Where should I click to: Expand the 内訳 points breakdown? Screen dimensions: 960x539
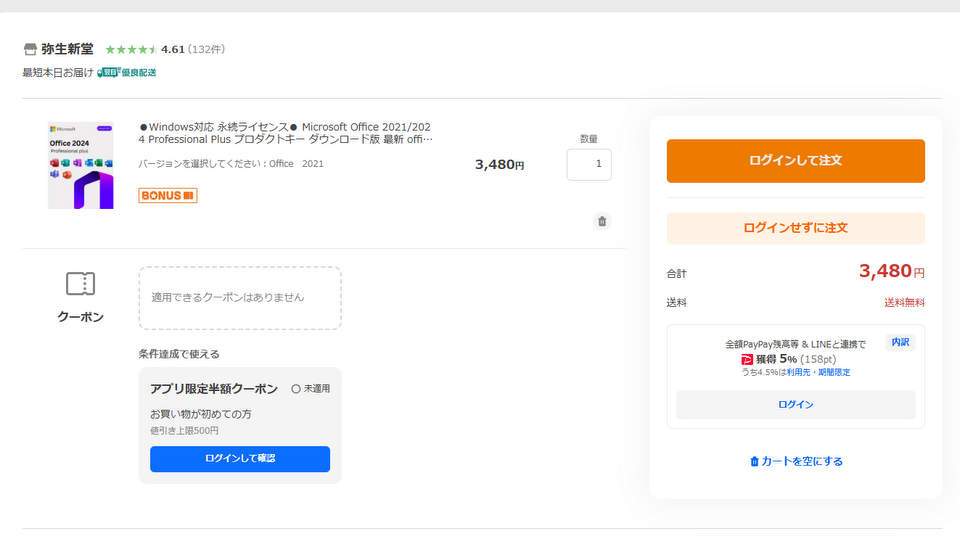(900, 342)
